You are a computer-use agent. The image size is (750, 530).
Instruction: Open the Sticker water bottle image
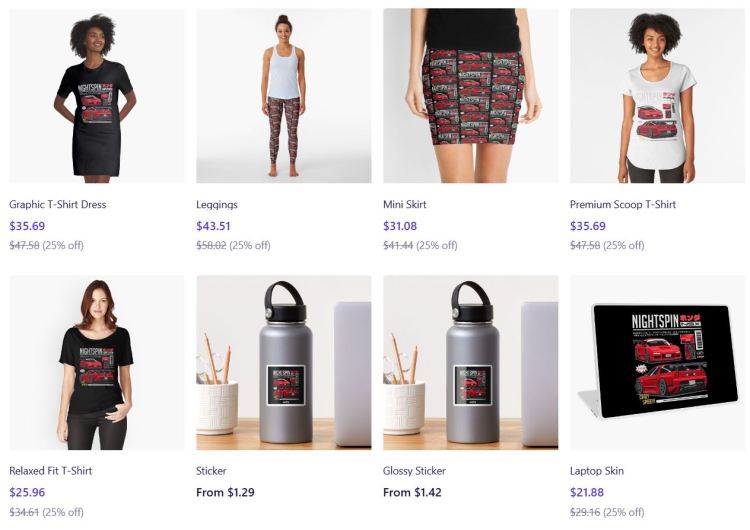coord(284,363)
